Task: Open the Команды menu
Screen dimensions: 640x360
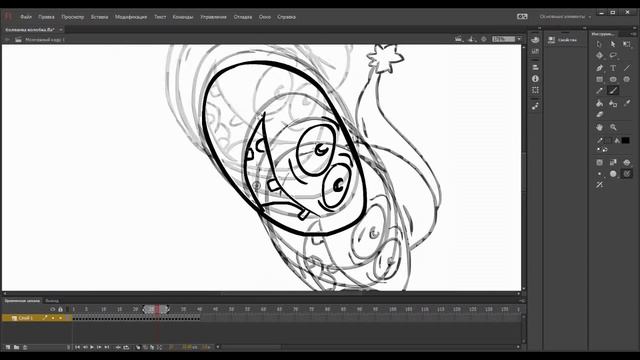Action: 182,17
